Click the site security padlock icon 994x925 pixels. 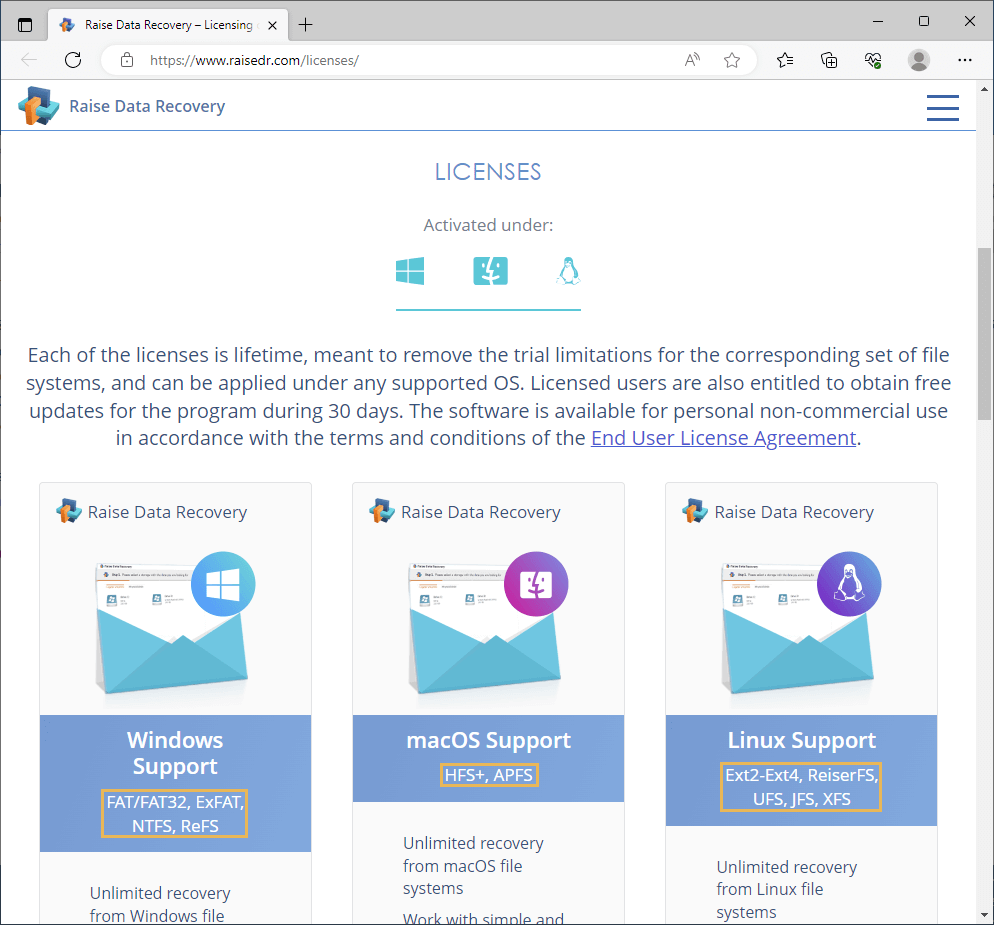coord(126,60)
